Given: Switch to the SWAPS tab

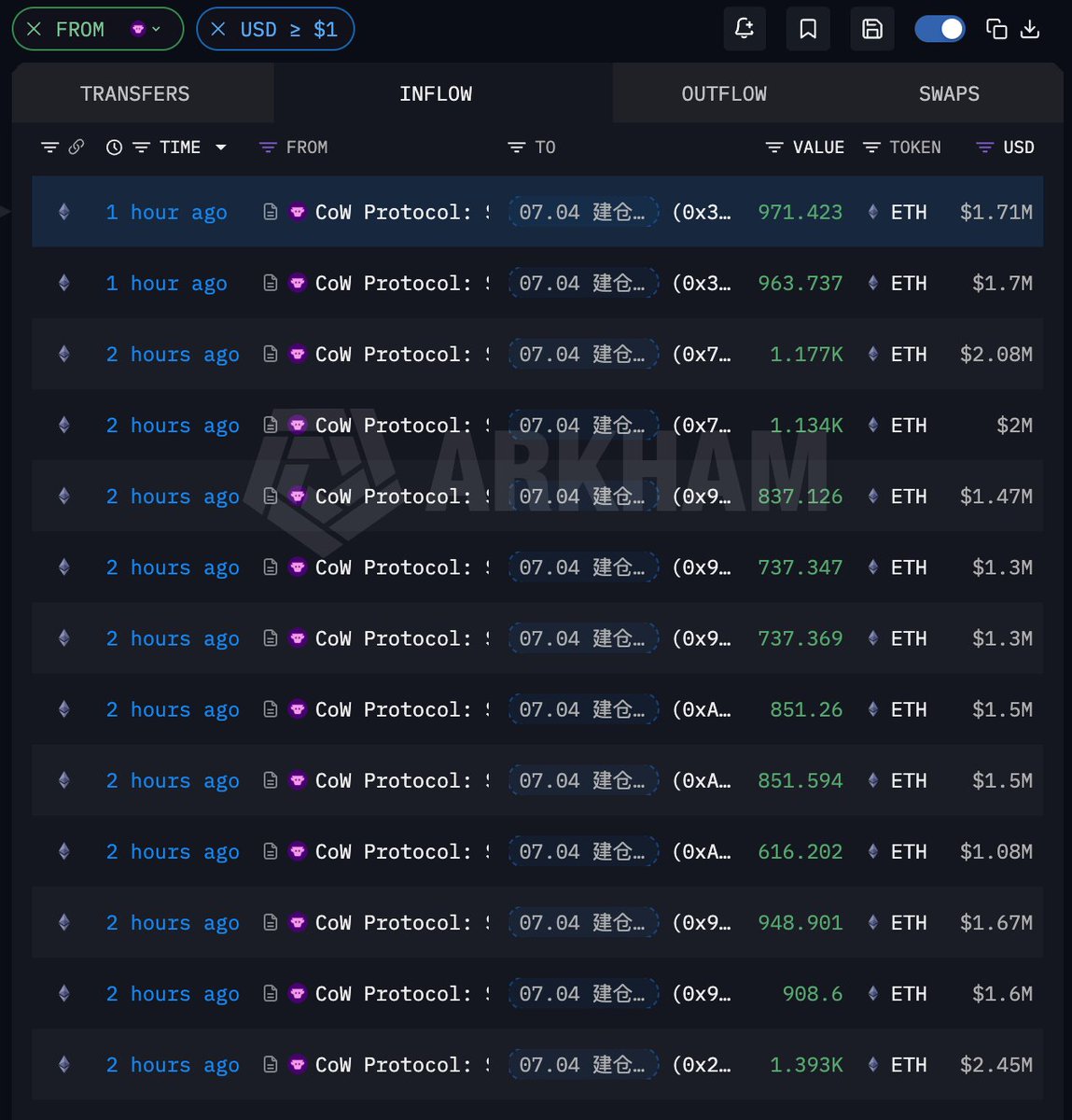Looking at the screenshot, I should point(949,93).
